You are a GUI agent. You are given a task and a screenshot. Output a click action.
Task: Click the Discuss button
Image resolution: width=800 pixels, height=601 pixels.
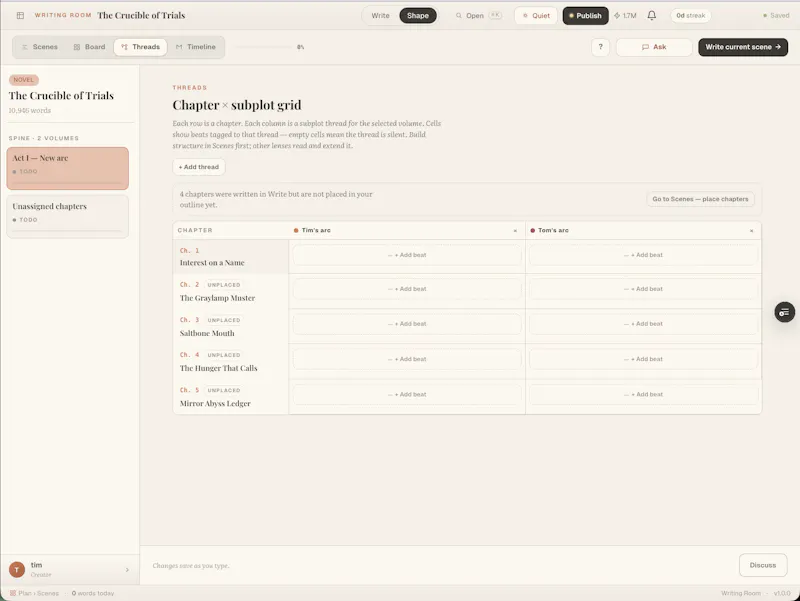pyautogui.click(x=763, y=565)
